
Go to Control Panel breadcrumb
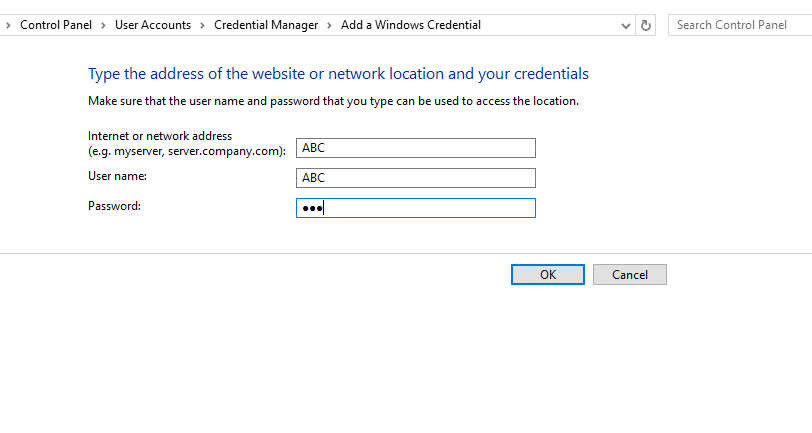[56, 25]
